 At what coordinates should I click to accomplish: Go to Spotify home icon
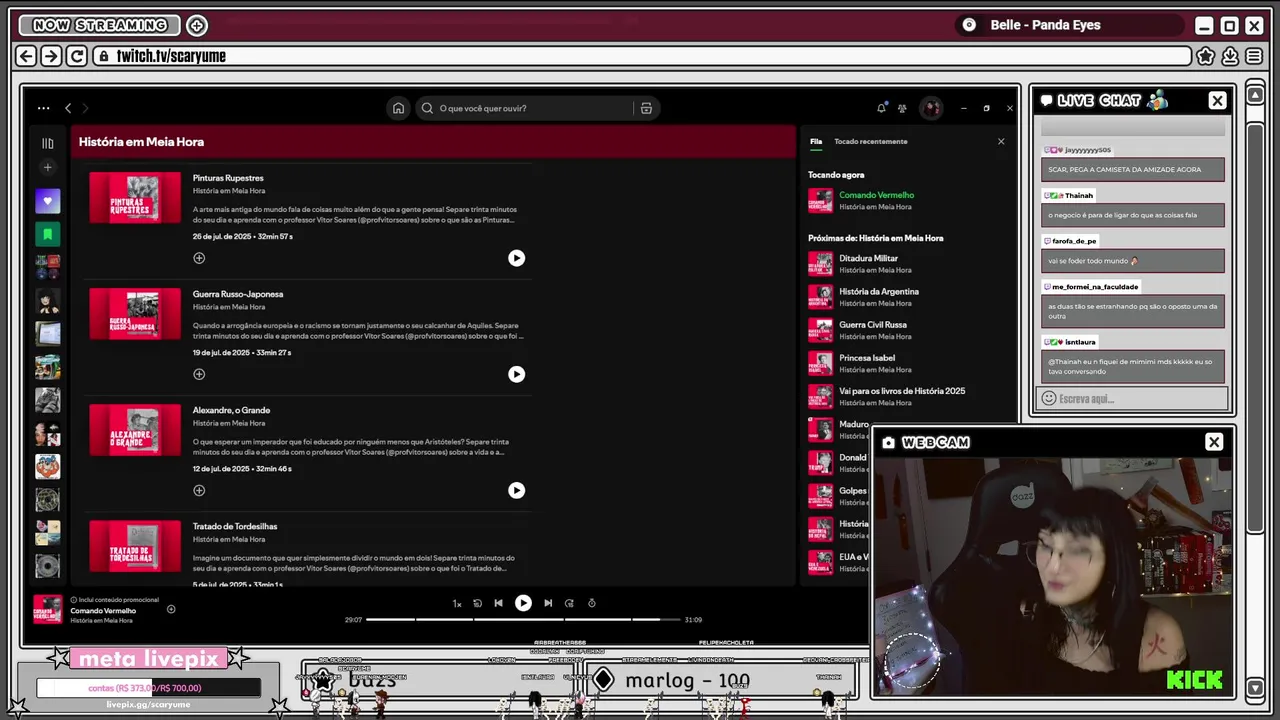(x=398, y=108)
